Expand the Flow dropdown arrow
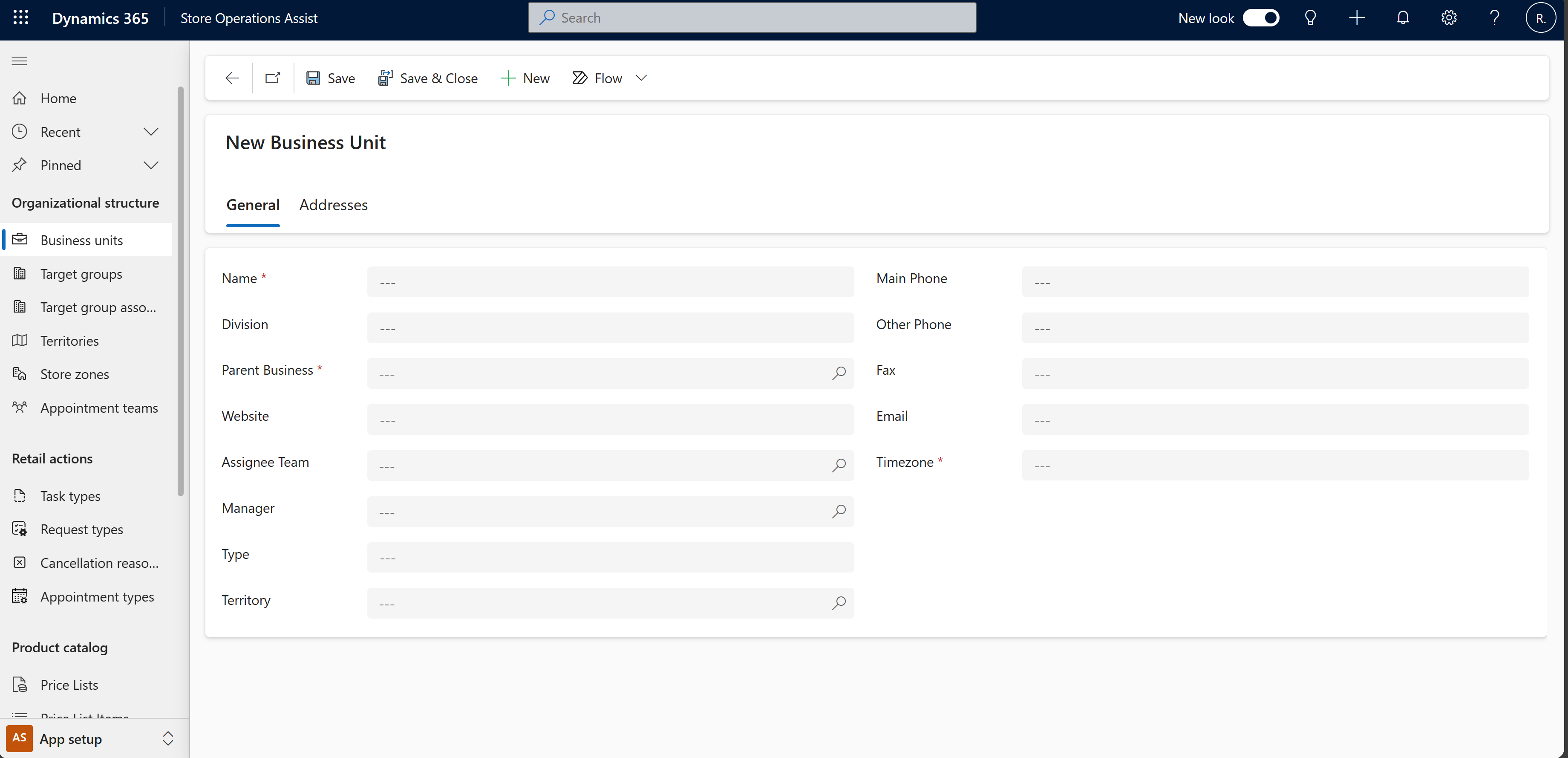Viewport: 1568px width, 758px height. [x=641, y=77]
